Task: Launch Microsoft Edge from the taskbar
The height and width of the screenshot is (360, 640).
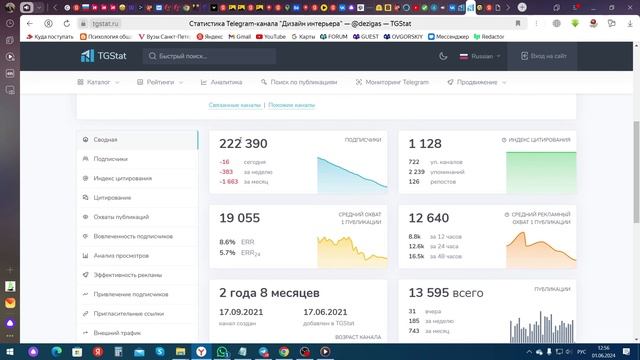Action: tap(56, 352)
